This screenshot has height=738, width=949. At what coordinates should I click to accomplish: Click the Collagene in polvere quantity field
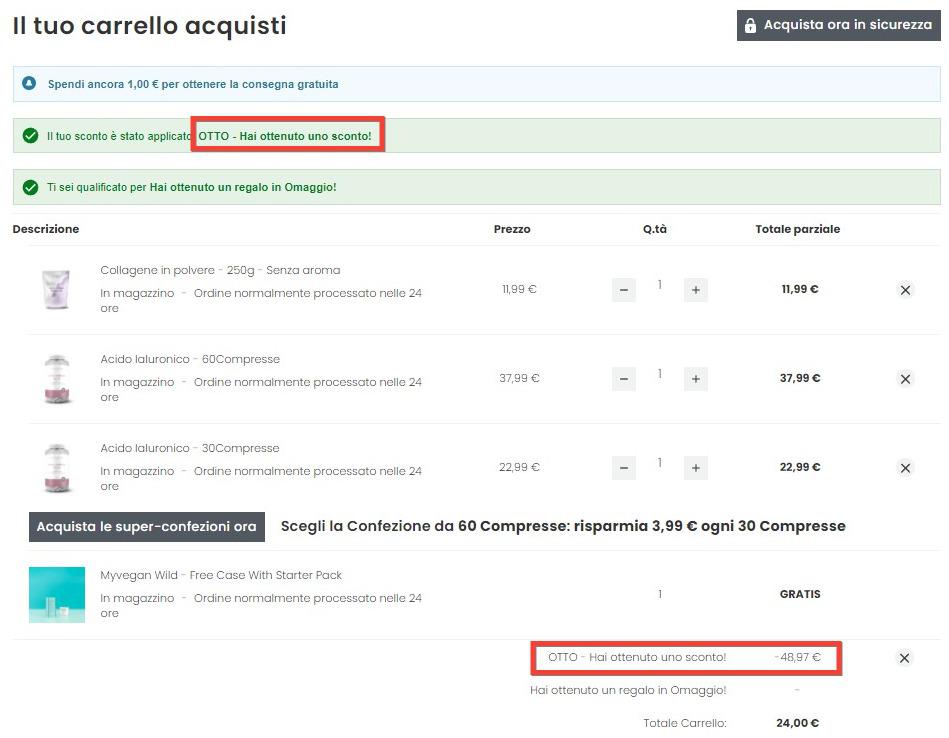click(659, 286)
